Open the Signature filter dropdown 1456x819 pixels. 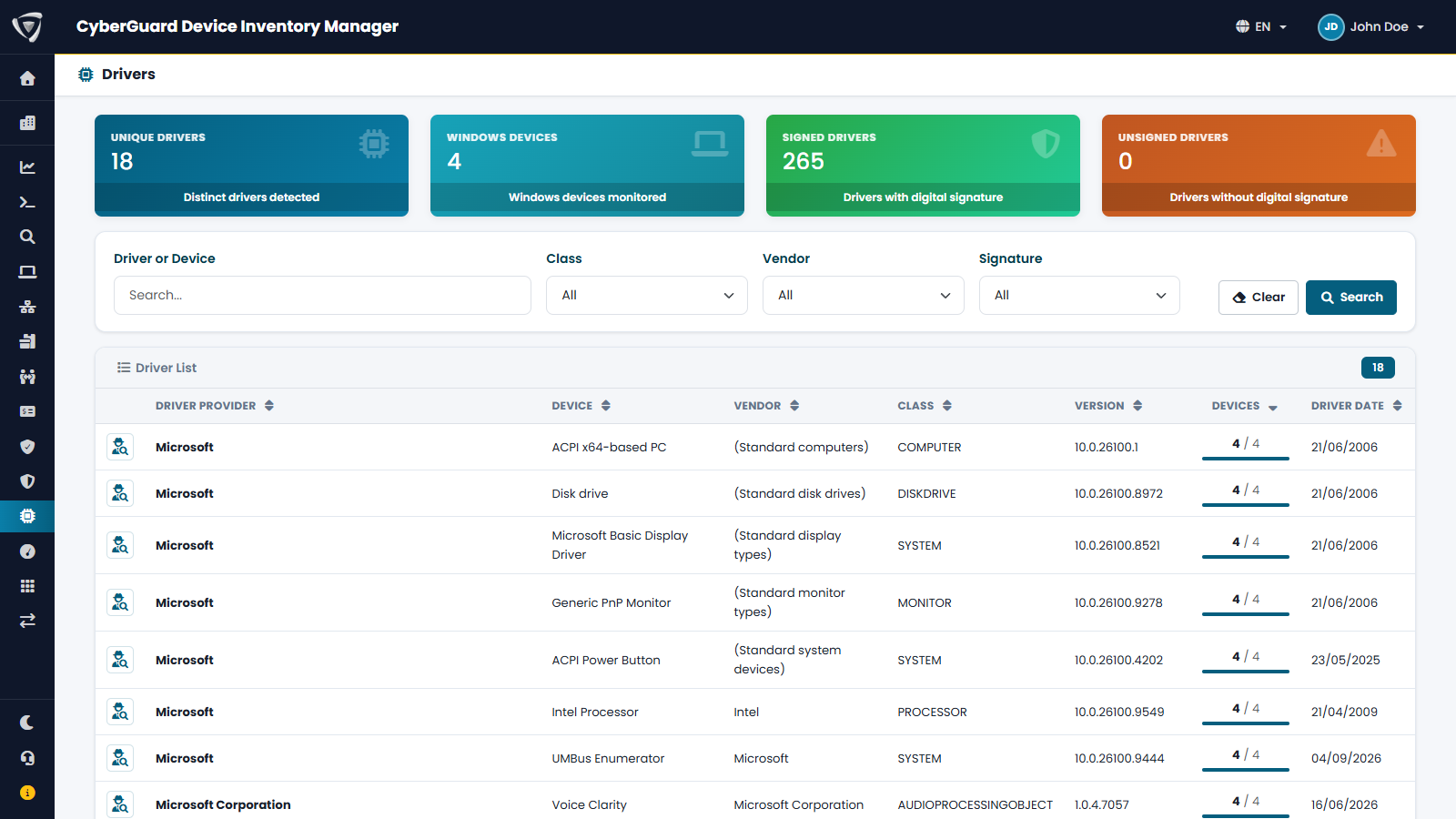click(x=1079, y=296)
